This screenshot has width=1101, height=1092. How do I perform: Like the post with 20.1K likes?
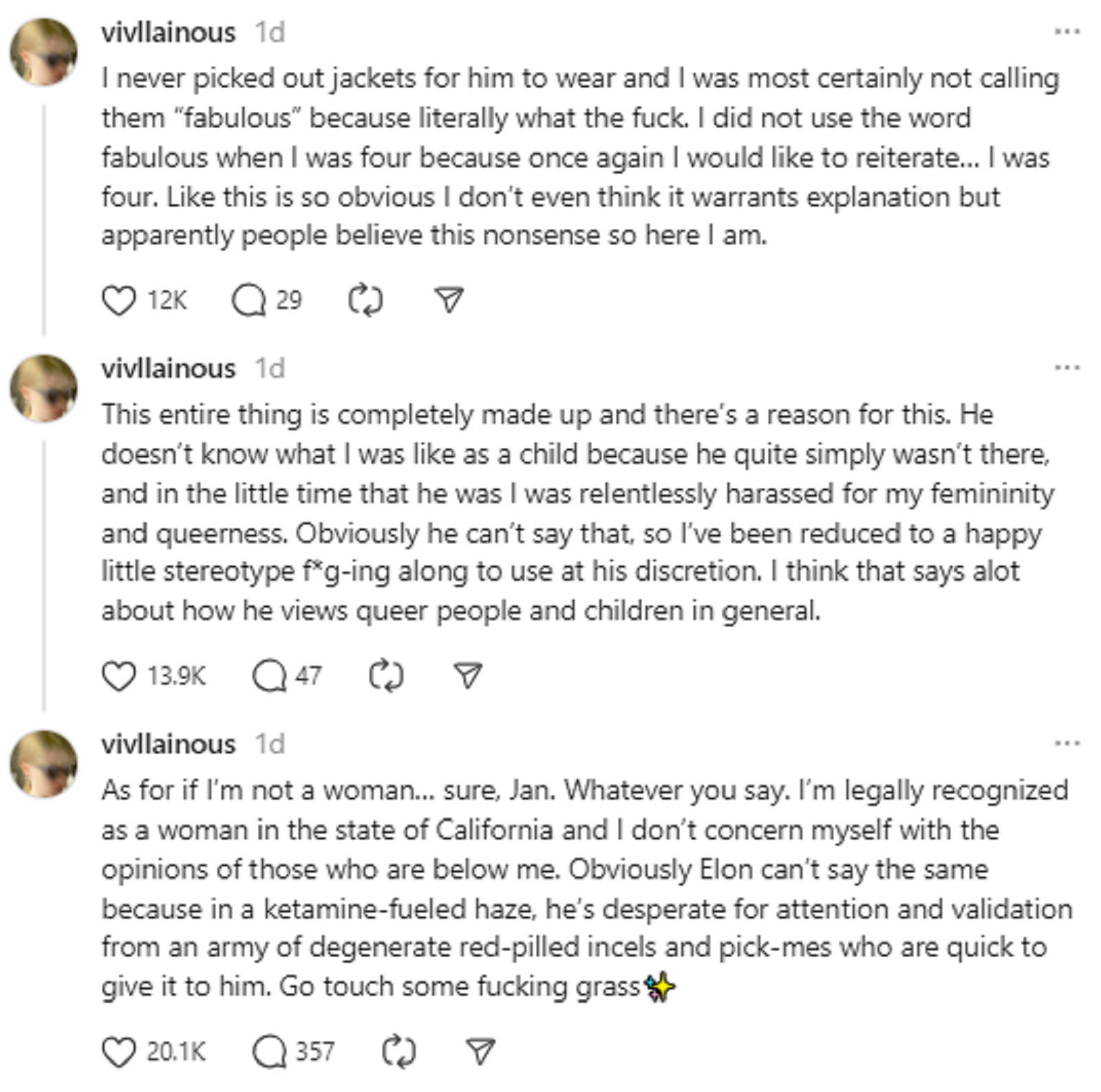click(118, 1052)
